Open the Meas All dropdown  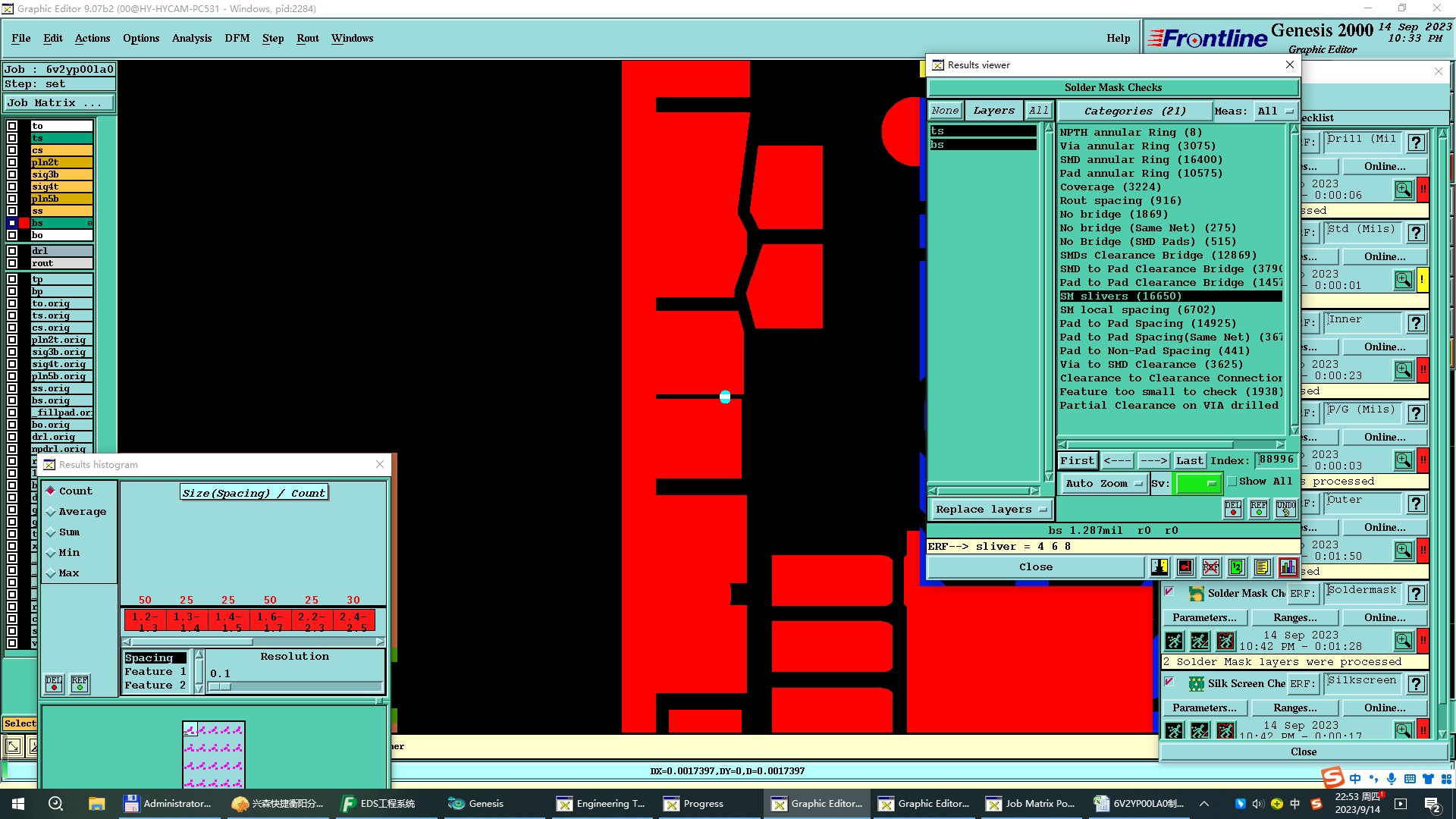[1275, 111]
